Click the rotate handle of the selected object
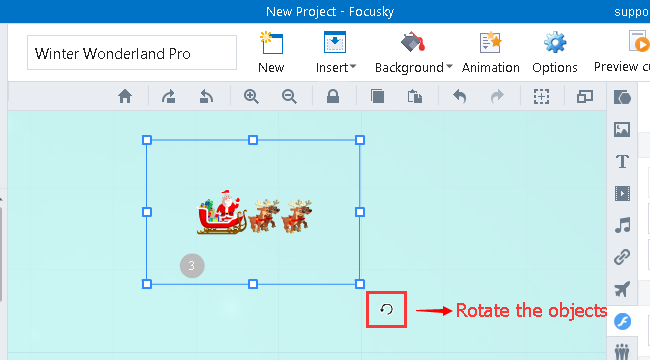650x360 pixels. pos(386,309)
